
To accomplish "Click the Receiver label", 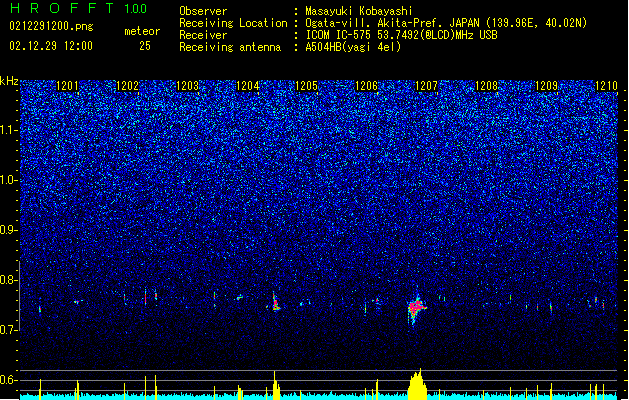I will click(203, 35).
